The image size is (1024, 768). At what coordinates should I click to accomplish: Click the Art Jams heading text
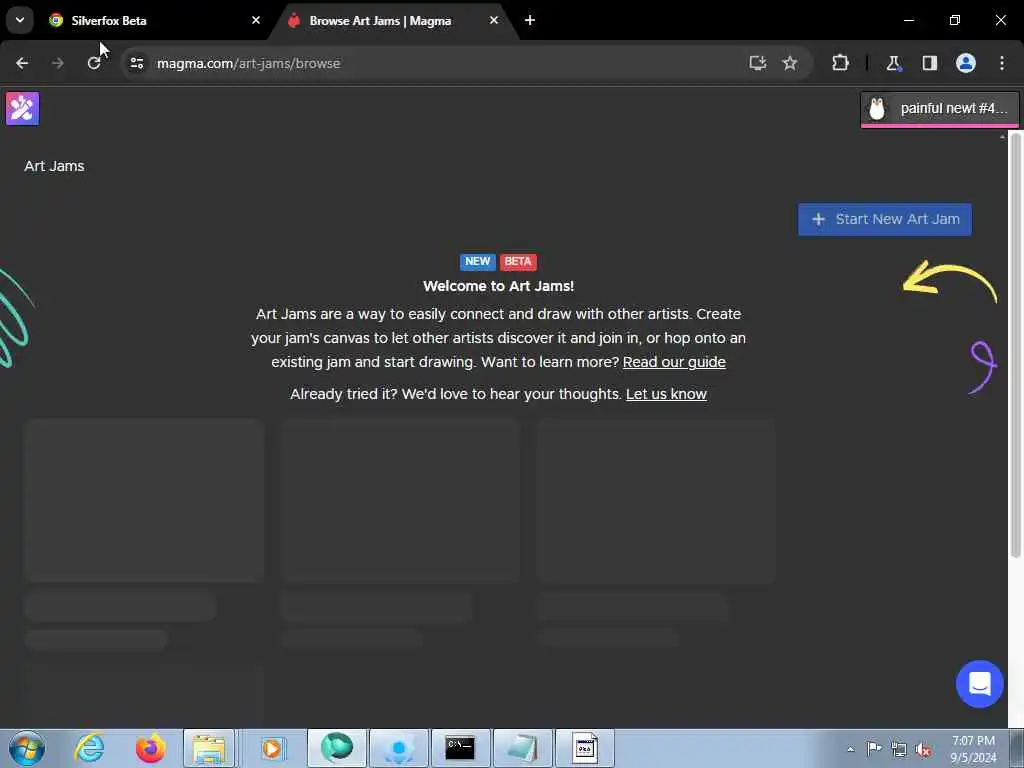[x=54, y=166]
